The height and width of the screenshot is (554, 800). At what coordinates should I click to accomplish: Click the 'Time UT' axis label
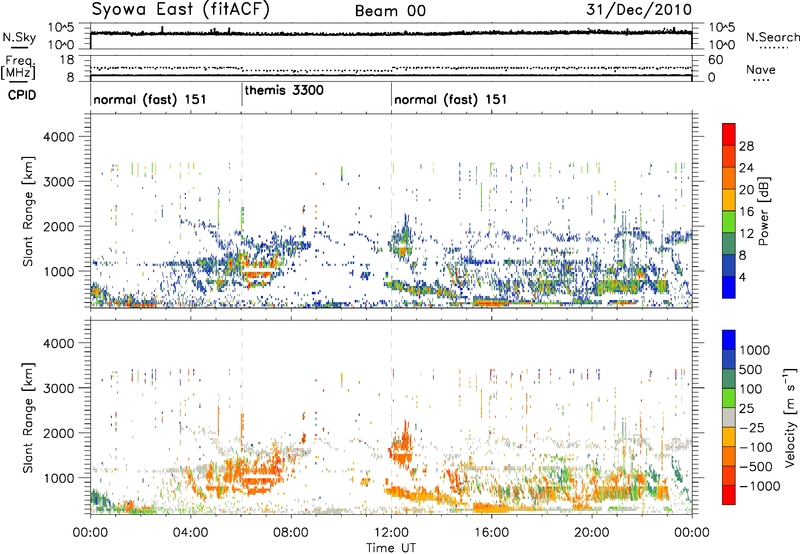pyautogui.click(x=391, y=548)
